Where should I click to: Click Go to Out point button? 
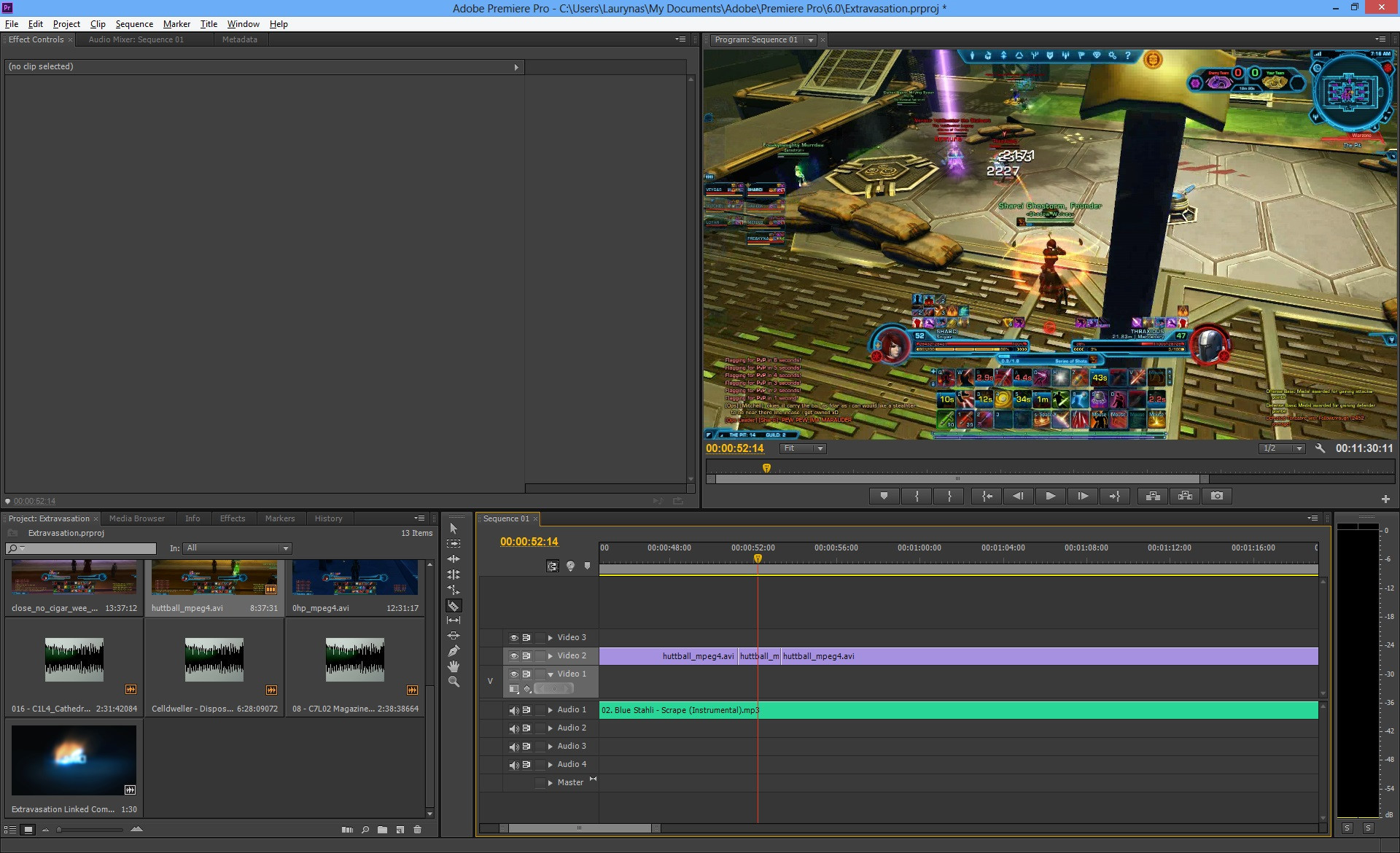click(1115, 496)
